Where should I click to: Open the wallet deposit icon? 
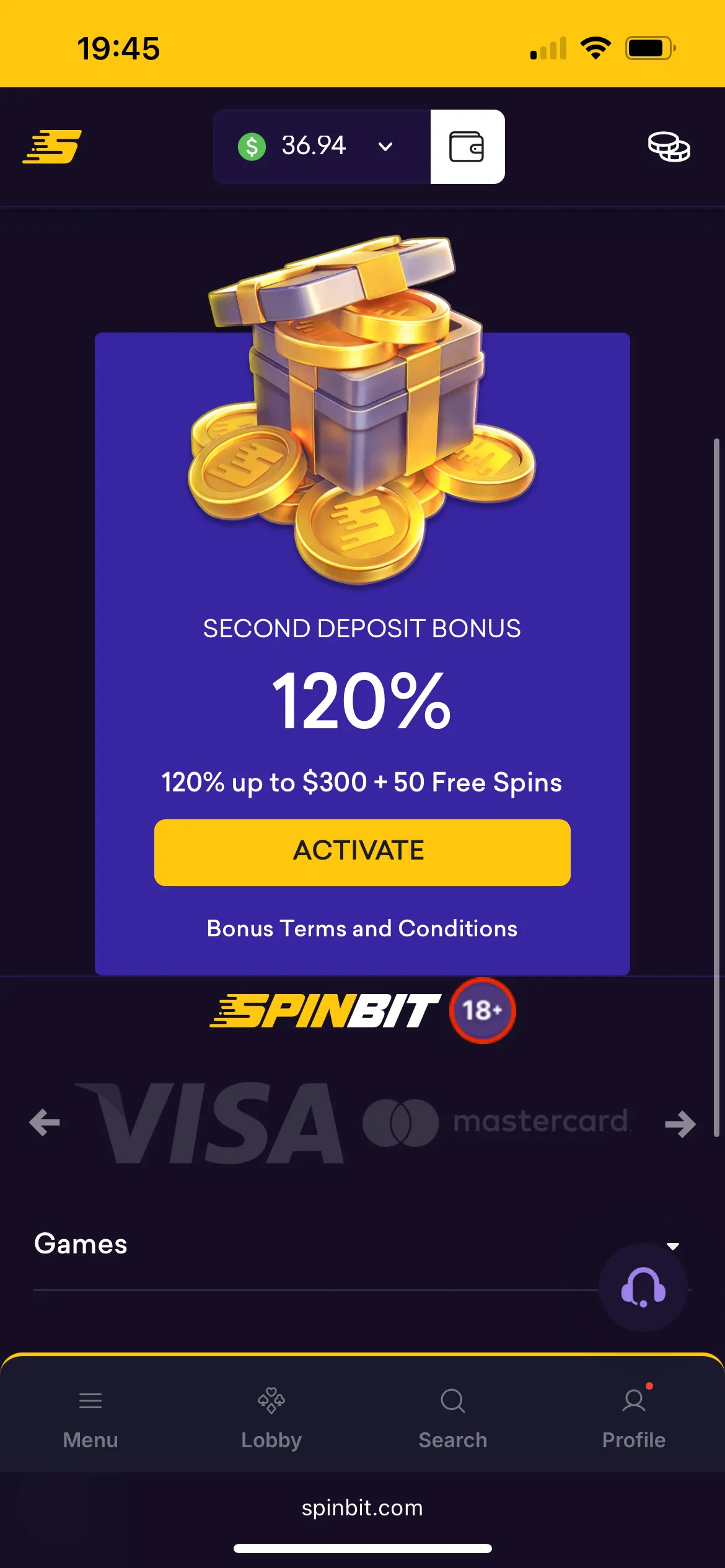click(x=467, y=147)
